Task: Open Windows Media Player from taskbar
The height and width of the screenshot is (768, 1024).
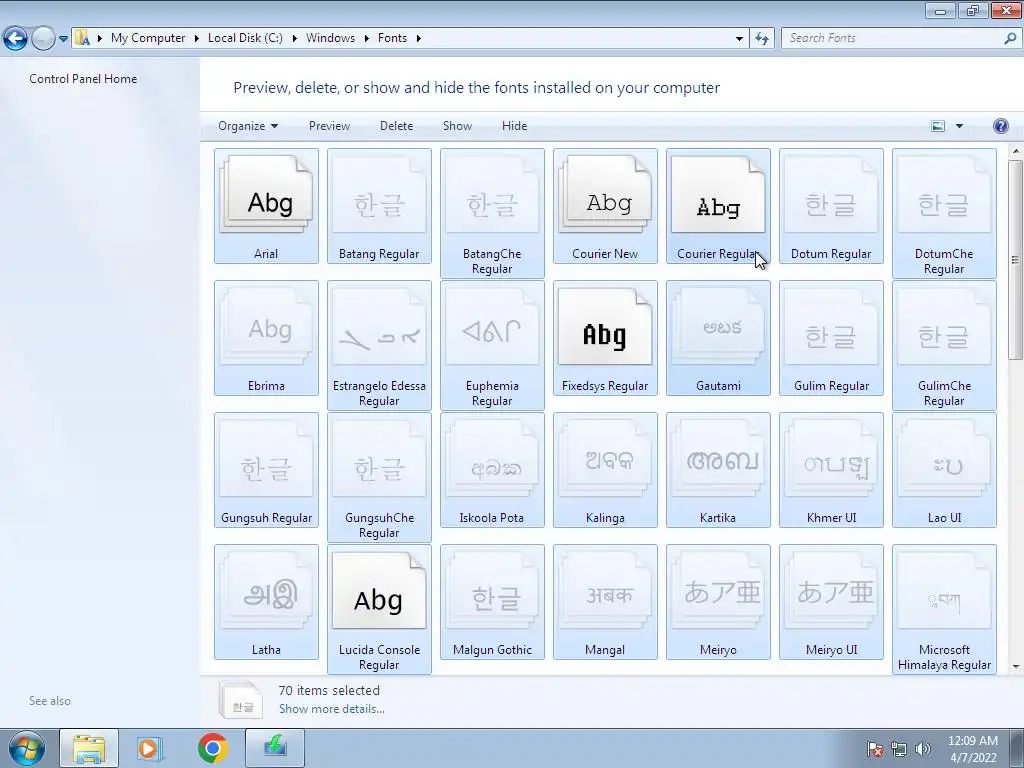Action: 148,748
